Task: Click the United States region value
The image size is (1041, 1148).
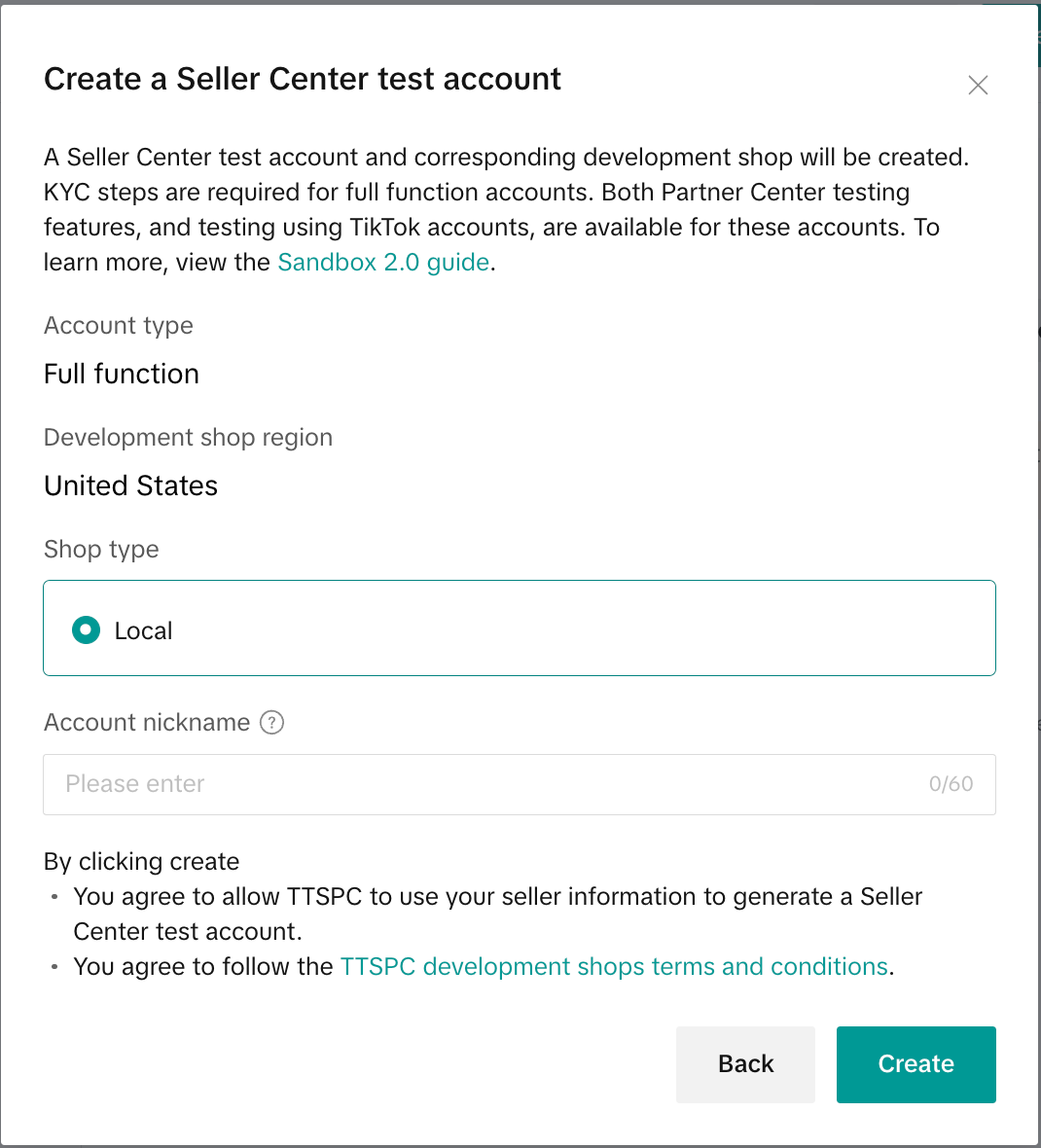Action: click(131, 486)
